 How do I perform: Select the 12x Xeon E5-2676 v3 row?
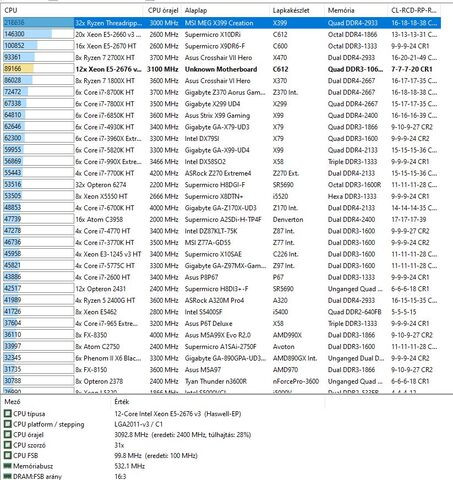pyautogui.click(x=222, y=69)
